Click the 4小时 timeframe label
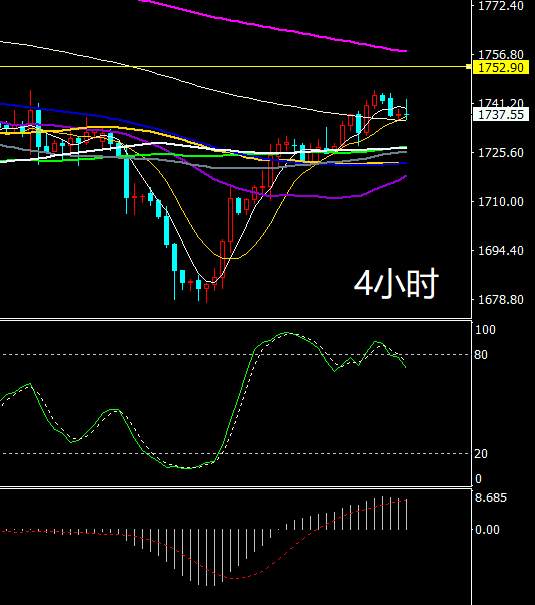This screenshot has width=535, height=605. point(396,284)
